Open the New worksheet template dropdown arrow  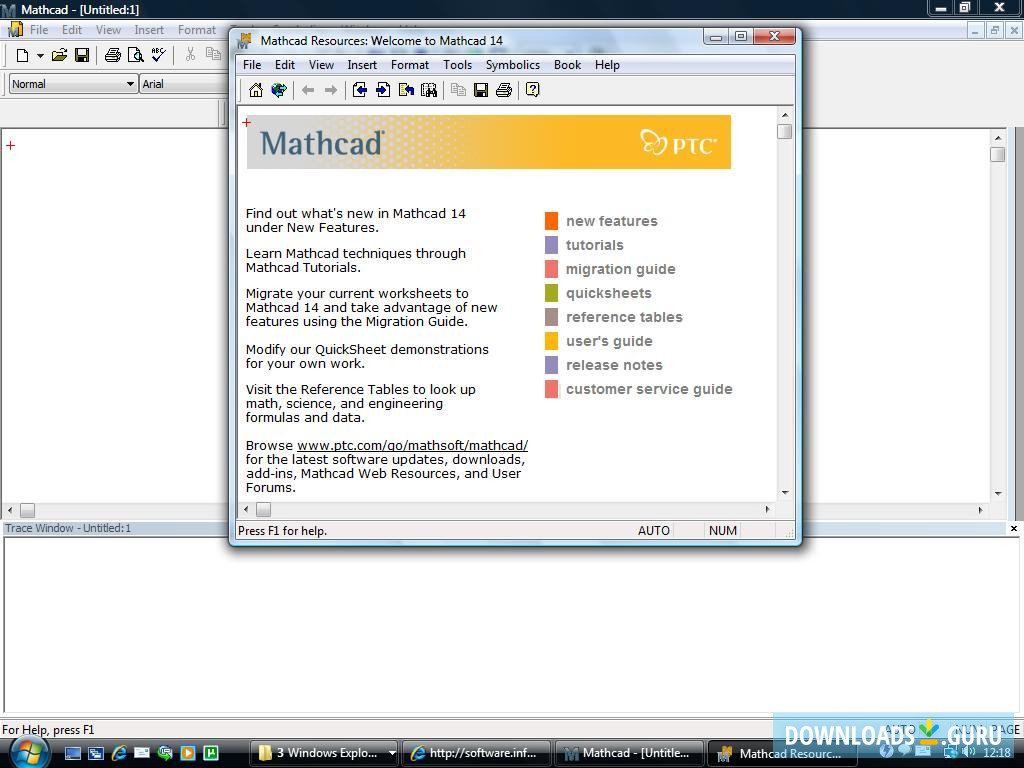[40, 56]
